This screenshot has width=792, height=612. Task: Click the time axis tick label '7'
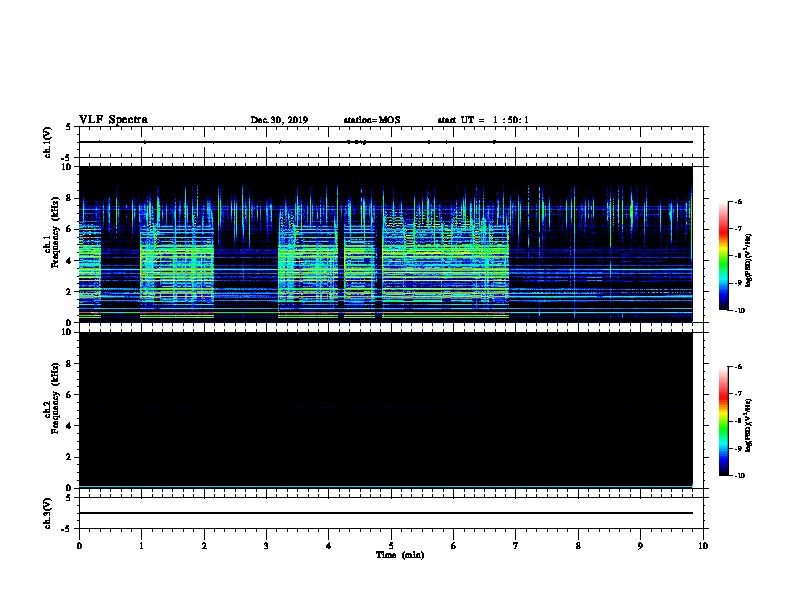pyautogui.click(x=516, y=546)
